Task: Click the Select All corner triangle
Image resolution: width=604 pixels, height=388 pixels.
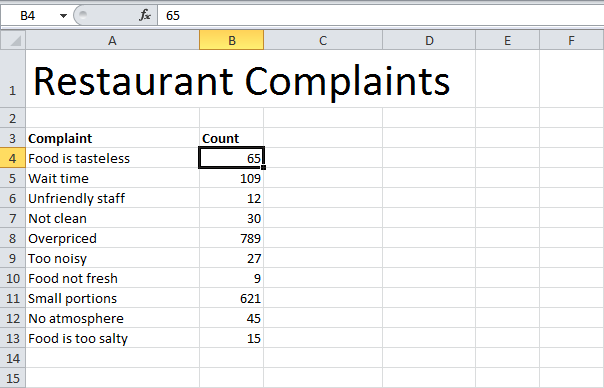Action: [x=13, y=40]
